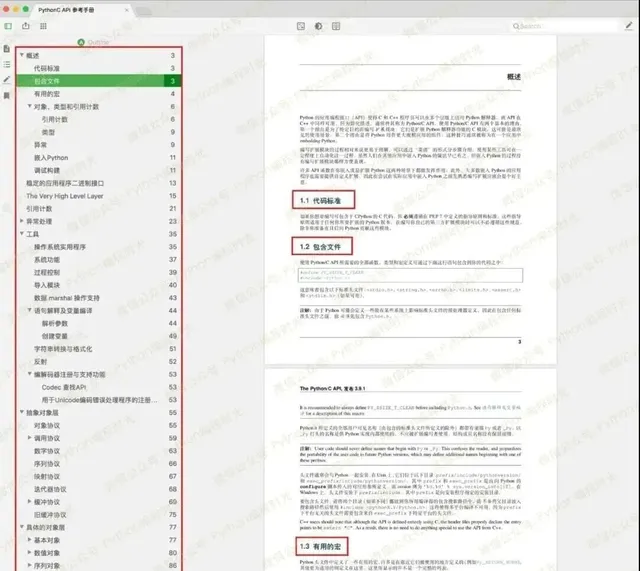
Task: Open the annotations pencil sidebar icon
Action: pyautogui.click(x=7, y=80)
